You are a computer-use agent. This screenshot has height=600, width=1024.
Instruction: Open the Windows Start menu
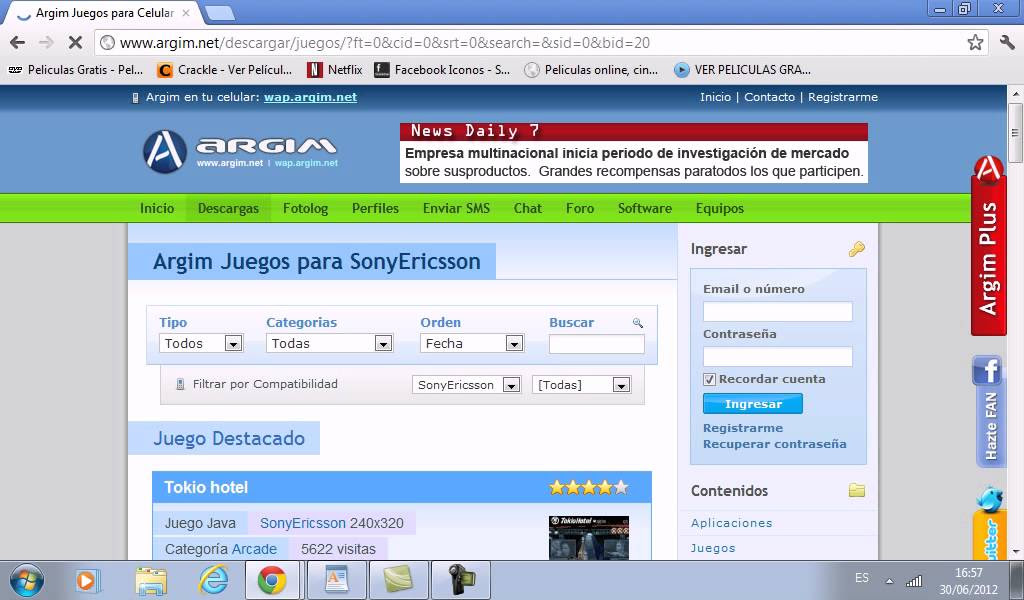(x=27, y=580)
